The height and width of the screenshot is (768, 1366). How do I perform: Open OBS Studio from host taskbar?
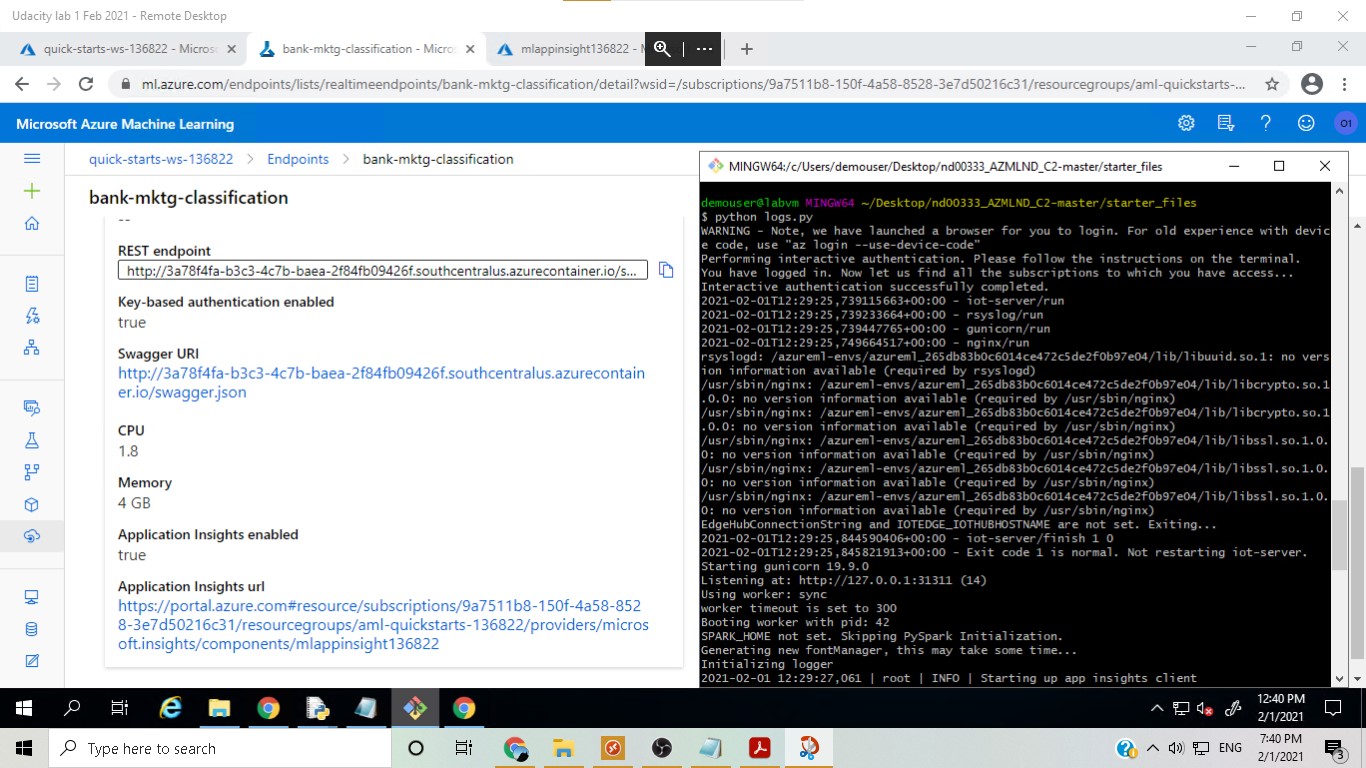pyautogui.click(x=662, y=748)
